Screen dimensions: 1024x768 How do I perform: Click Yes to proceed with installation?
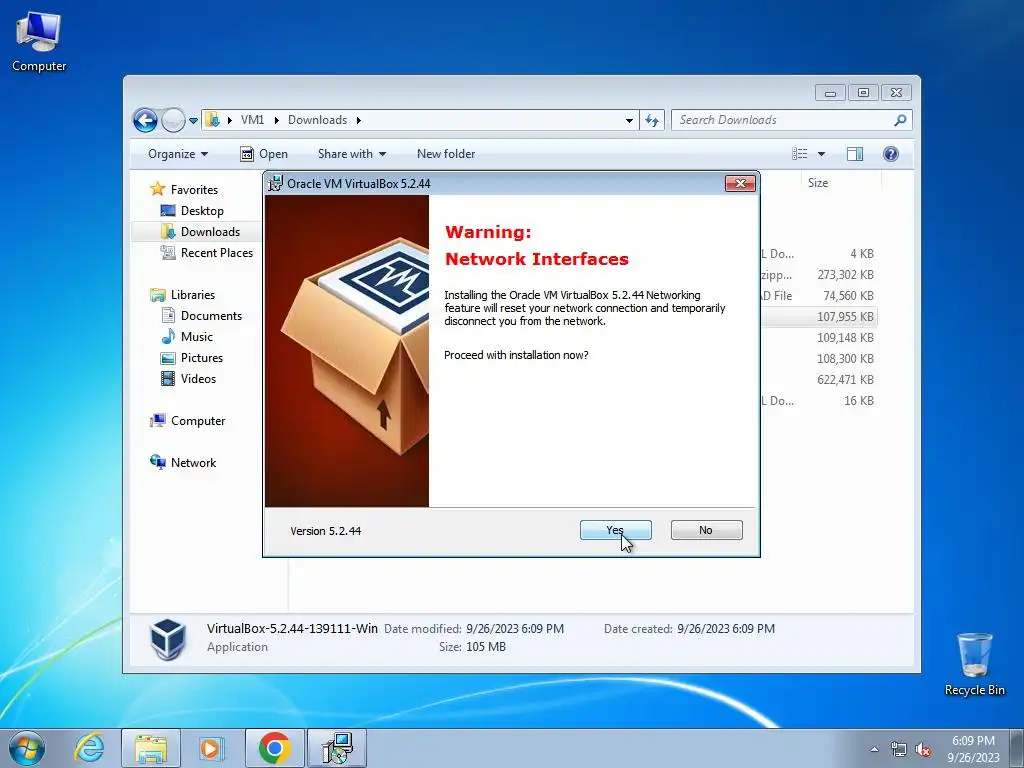click(615, 530)
